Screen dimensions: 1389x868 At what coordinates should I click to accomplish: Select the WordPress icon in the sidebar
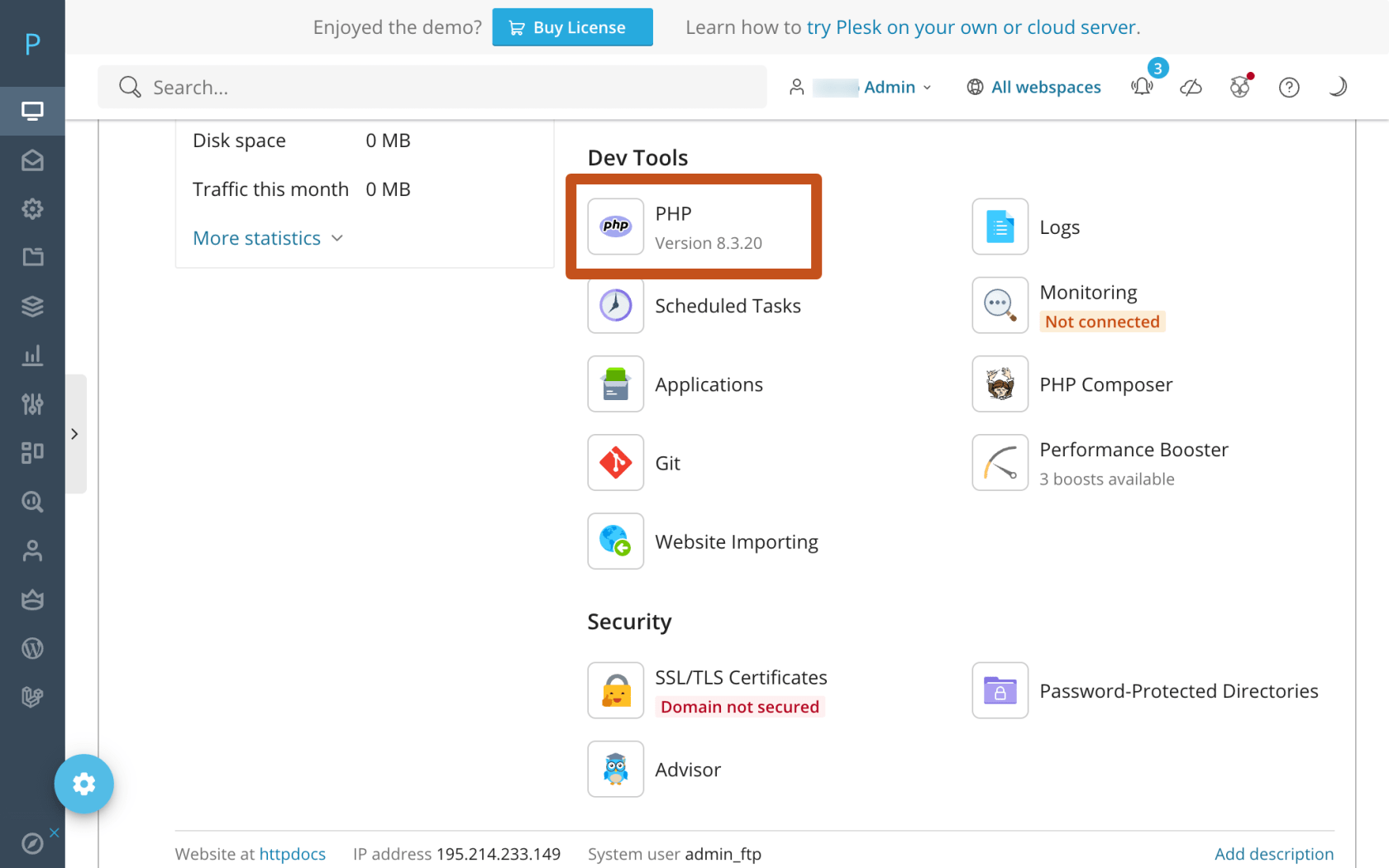pyautogui.click(x=33, y=648)
